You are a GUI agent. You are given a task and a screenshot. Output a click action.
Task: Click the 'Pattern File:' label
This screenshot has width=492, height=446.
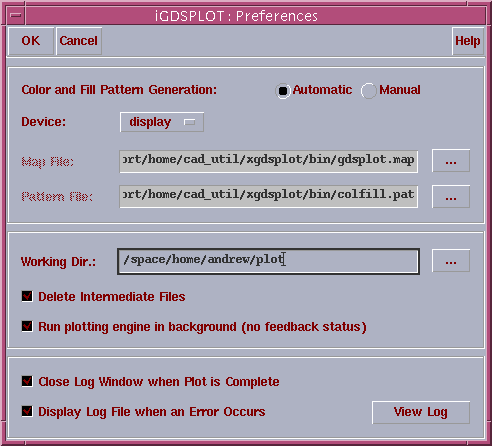pyautogui.click(x=57, y=197)
